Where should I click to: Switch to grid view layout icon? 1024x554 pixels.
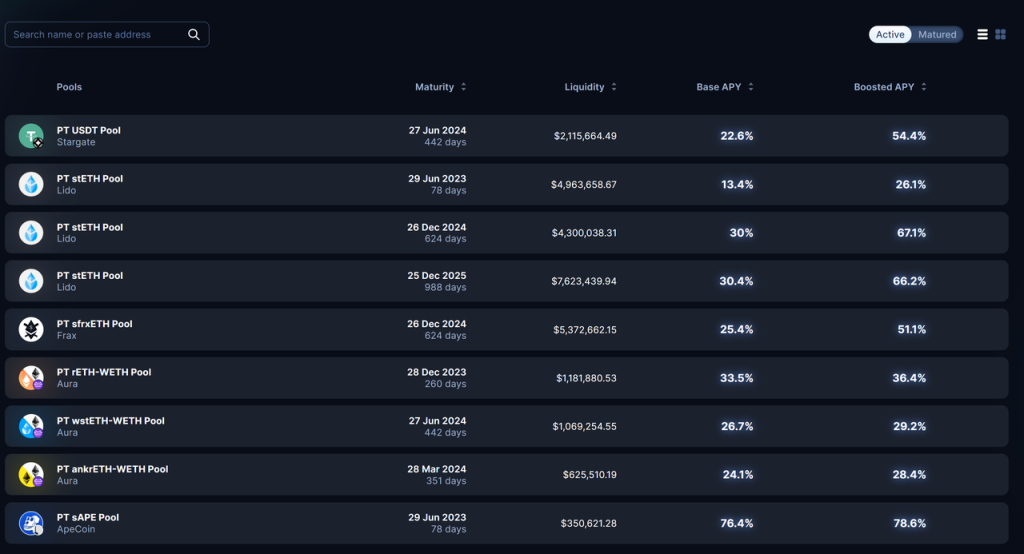(x=1000, y=35)
